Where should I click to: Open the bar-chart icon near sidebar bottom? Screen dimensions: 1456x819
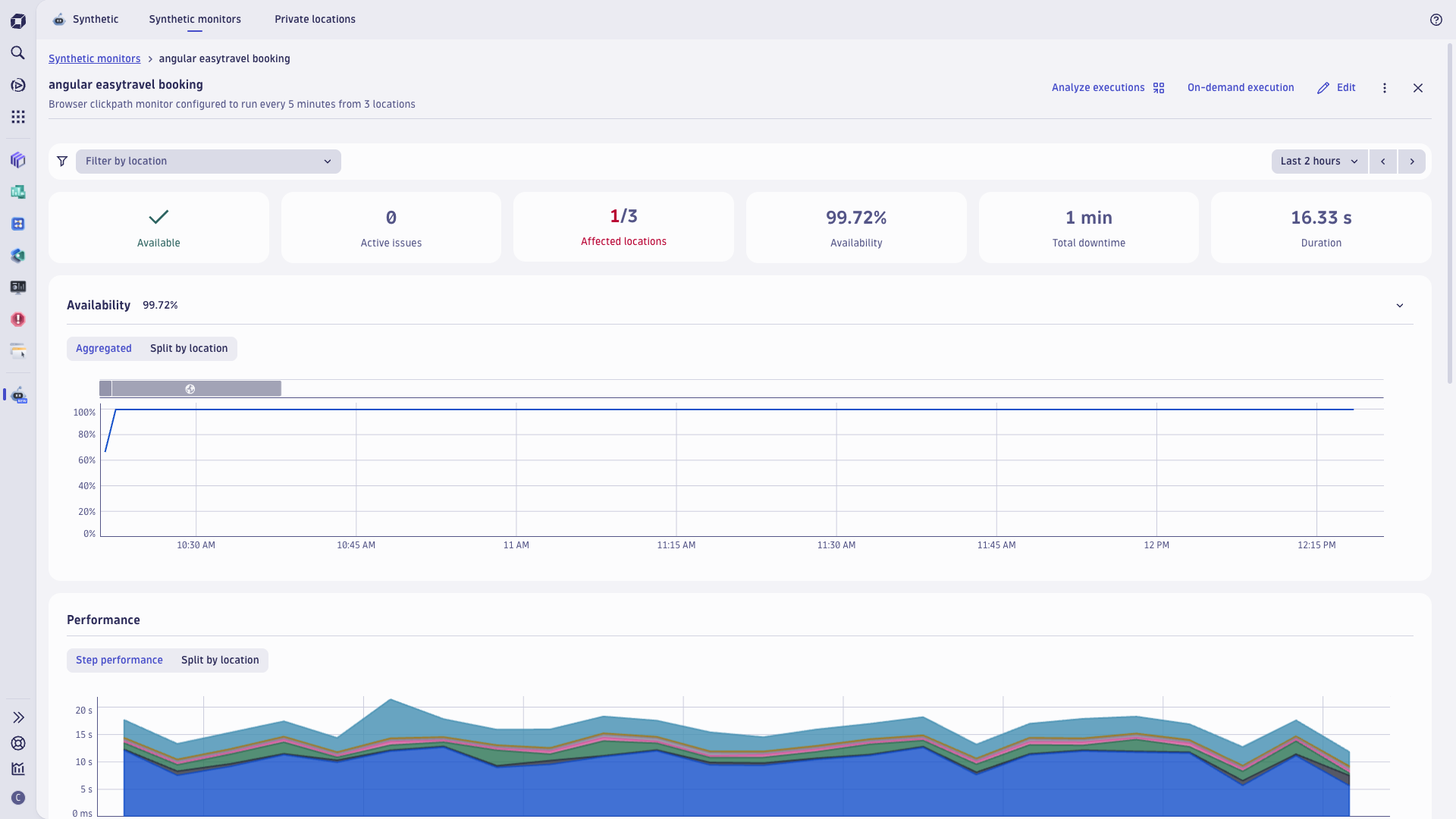18,769
